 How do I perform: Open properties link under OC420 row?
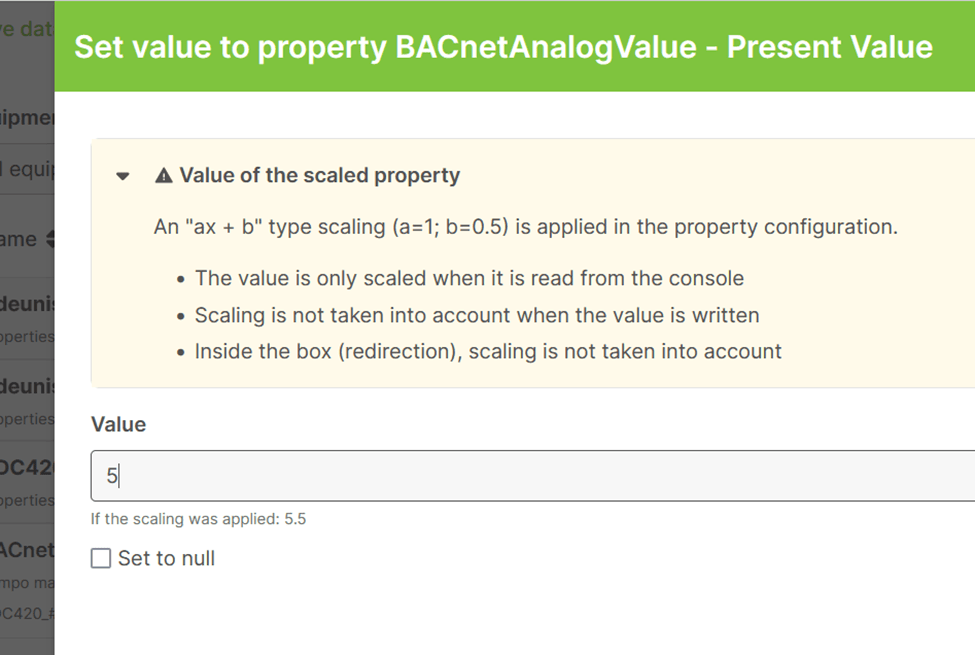27,500
